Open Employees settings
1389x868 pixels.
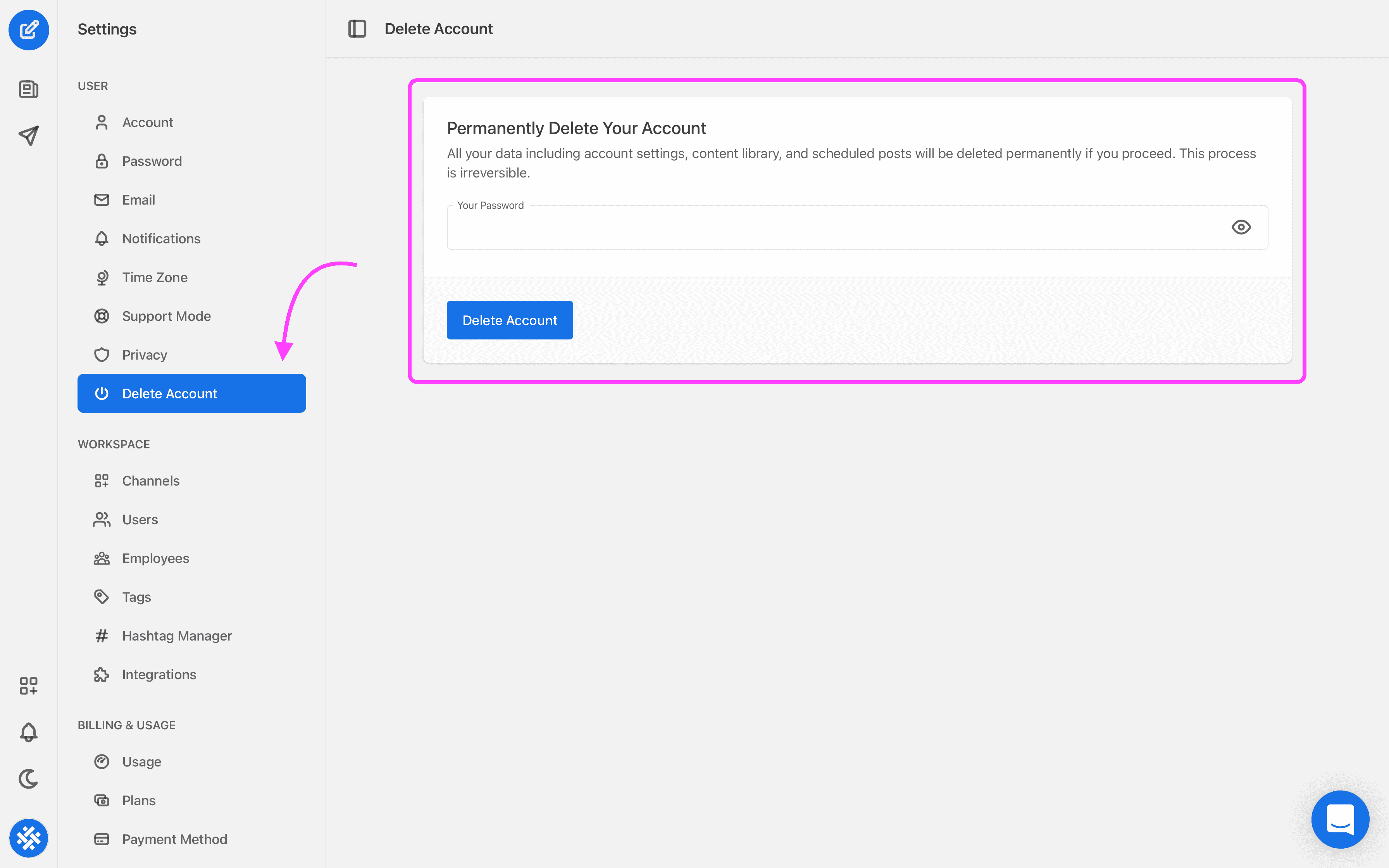[x=192, y=558]
